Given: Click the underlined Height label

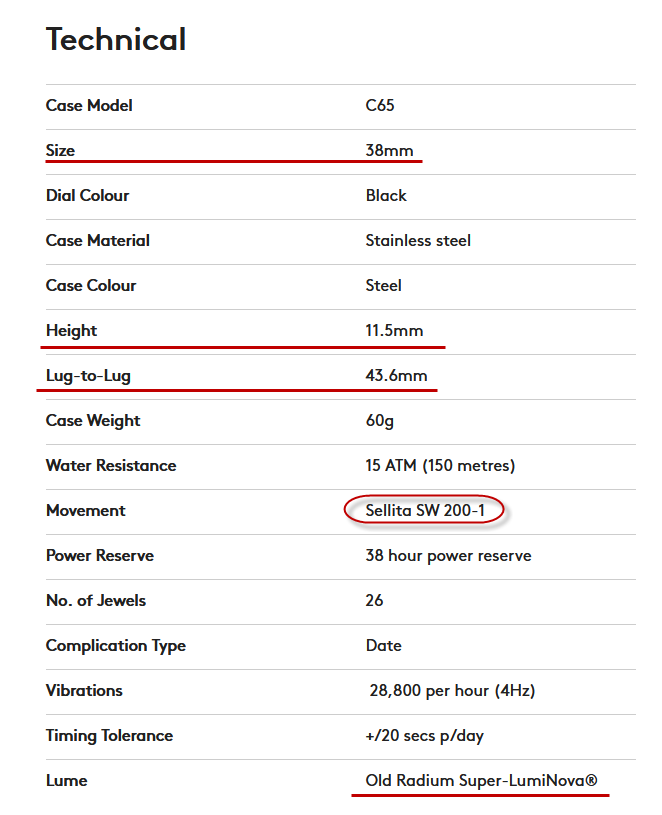Looking at the screenshot, I should tap(71, 330).
